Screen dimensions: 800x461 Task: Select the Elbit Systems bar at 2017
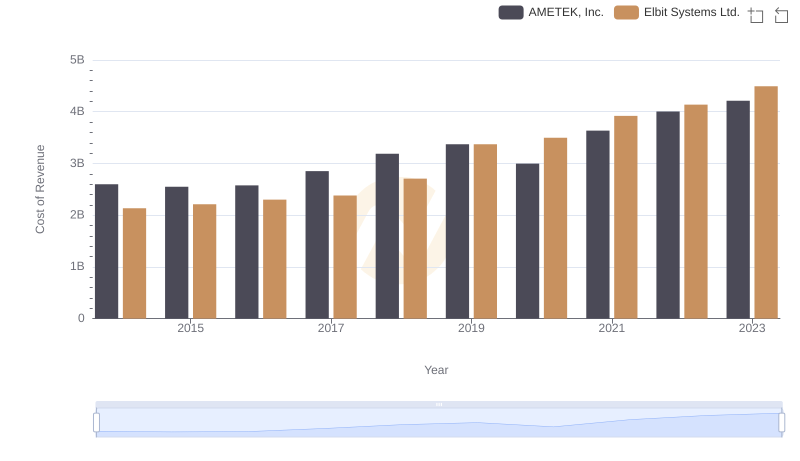click(345, 257)
